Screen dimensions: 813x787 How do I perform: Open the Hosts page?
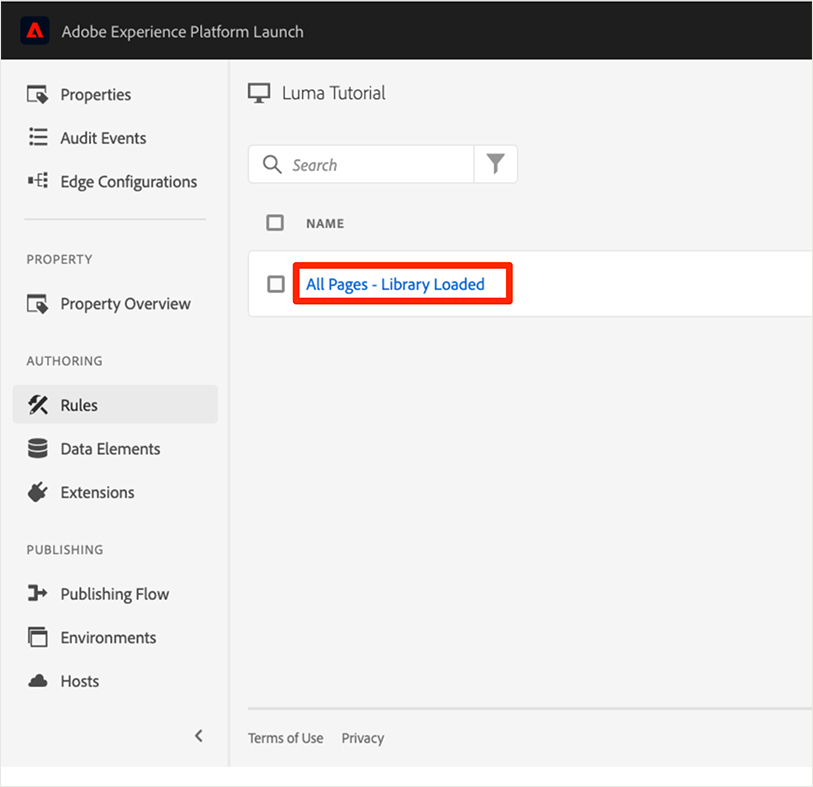click(80, 681)
